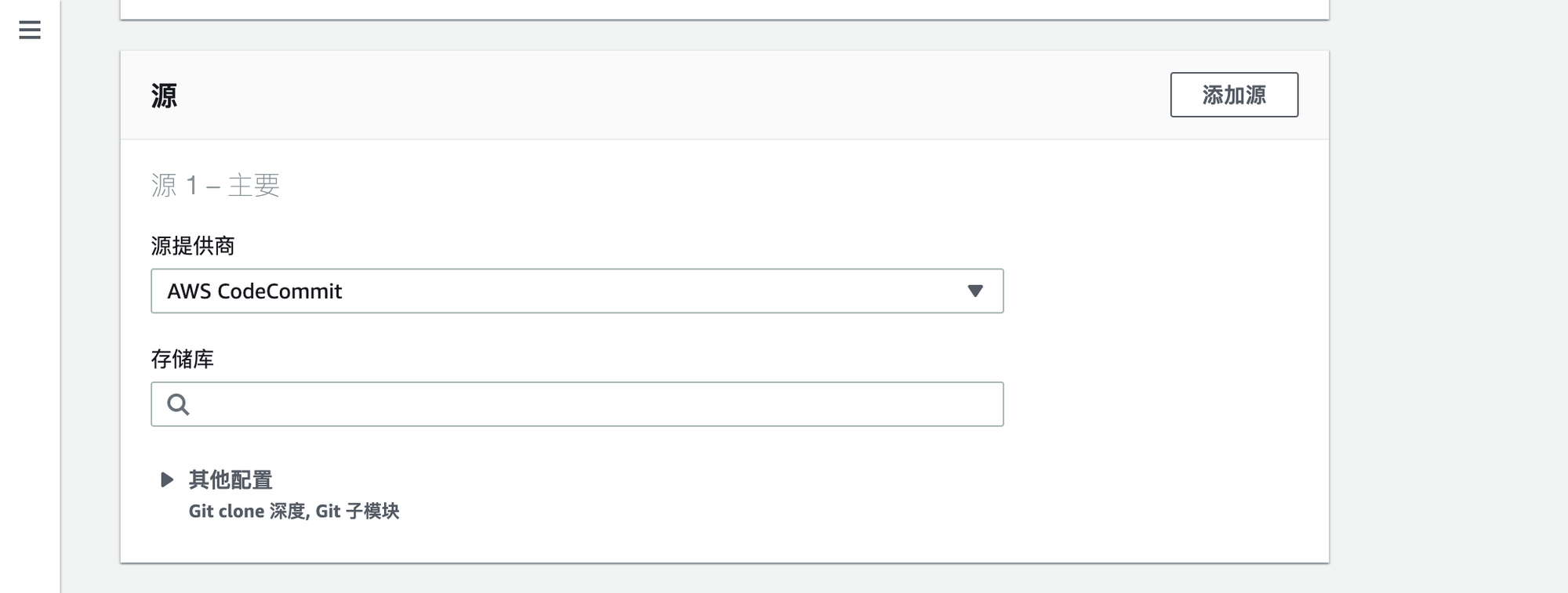Click blank space right of 存储库 field
Viewport: 1568px width, 593px height.
[x=1160, y=404]
